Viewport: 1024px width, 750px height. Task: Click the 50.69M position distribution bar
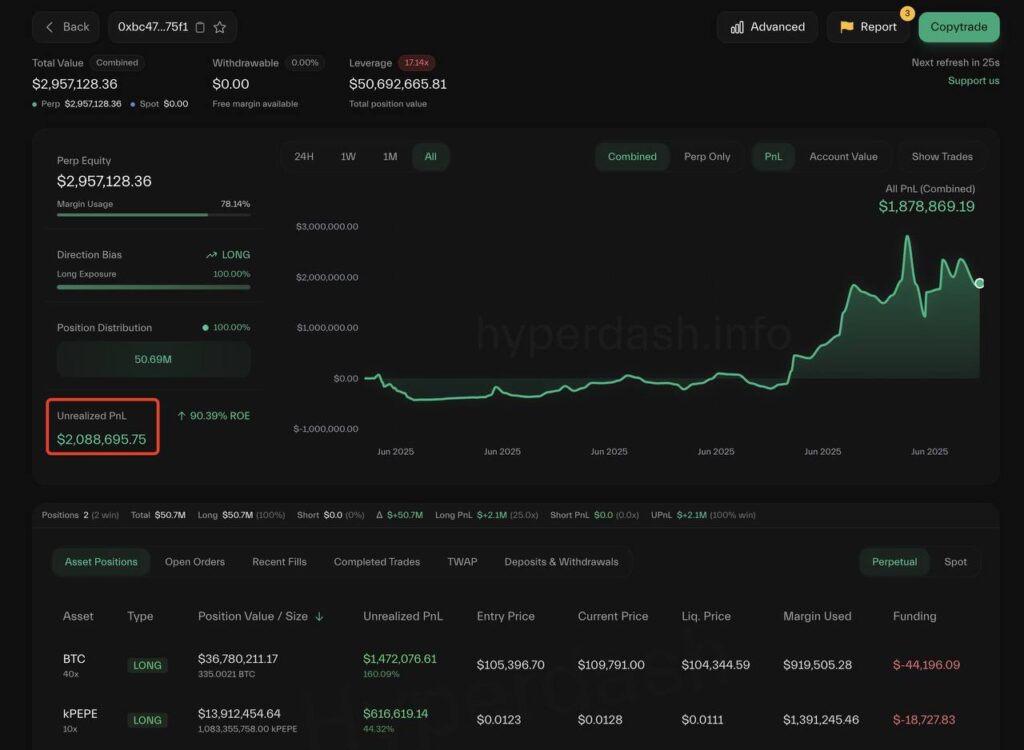click(x=153, y=359)
